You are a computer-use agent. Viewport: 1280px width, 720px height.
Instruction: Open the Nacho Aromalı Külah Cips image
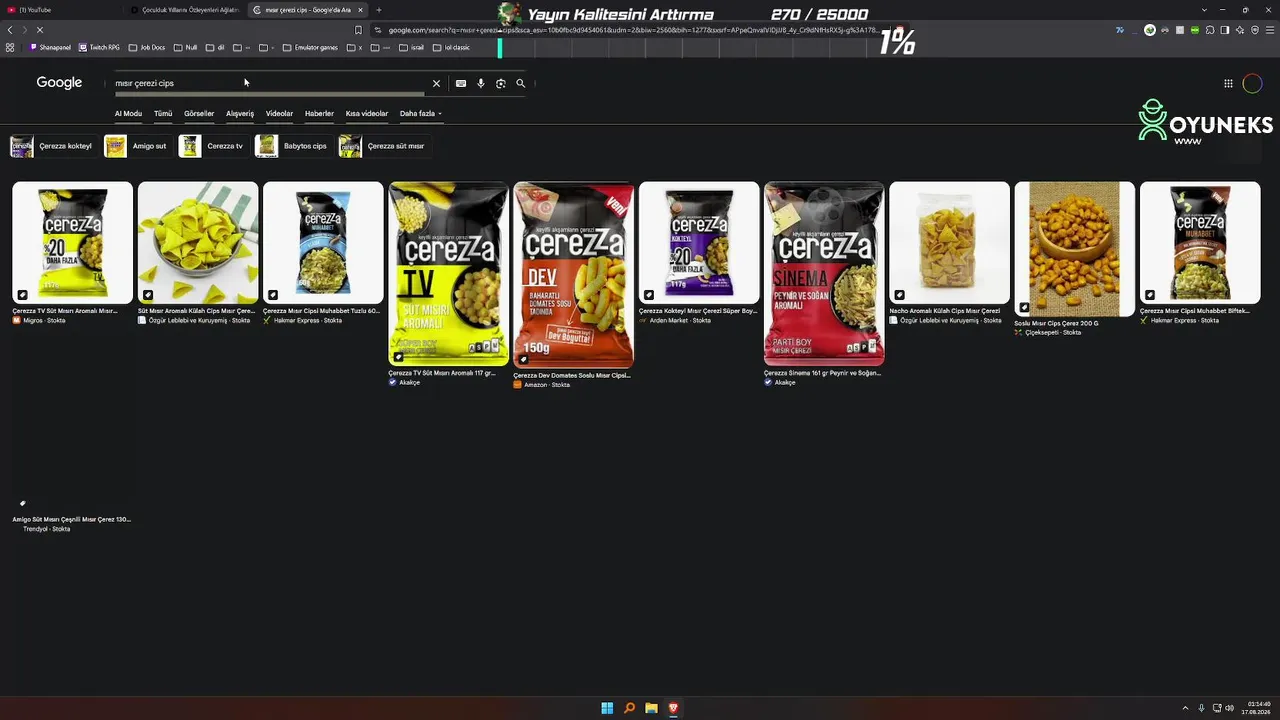click(950, 242)
